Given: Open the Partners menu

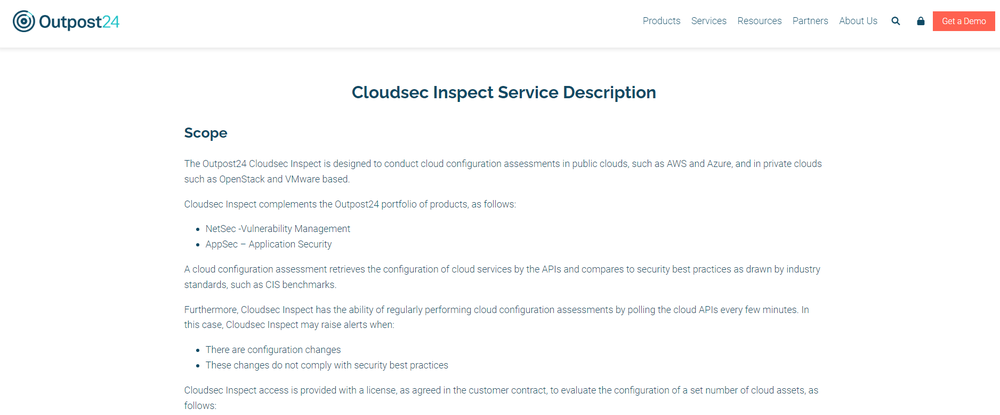Looking at the screenshot, I should point(810,21).
